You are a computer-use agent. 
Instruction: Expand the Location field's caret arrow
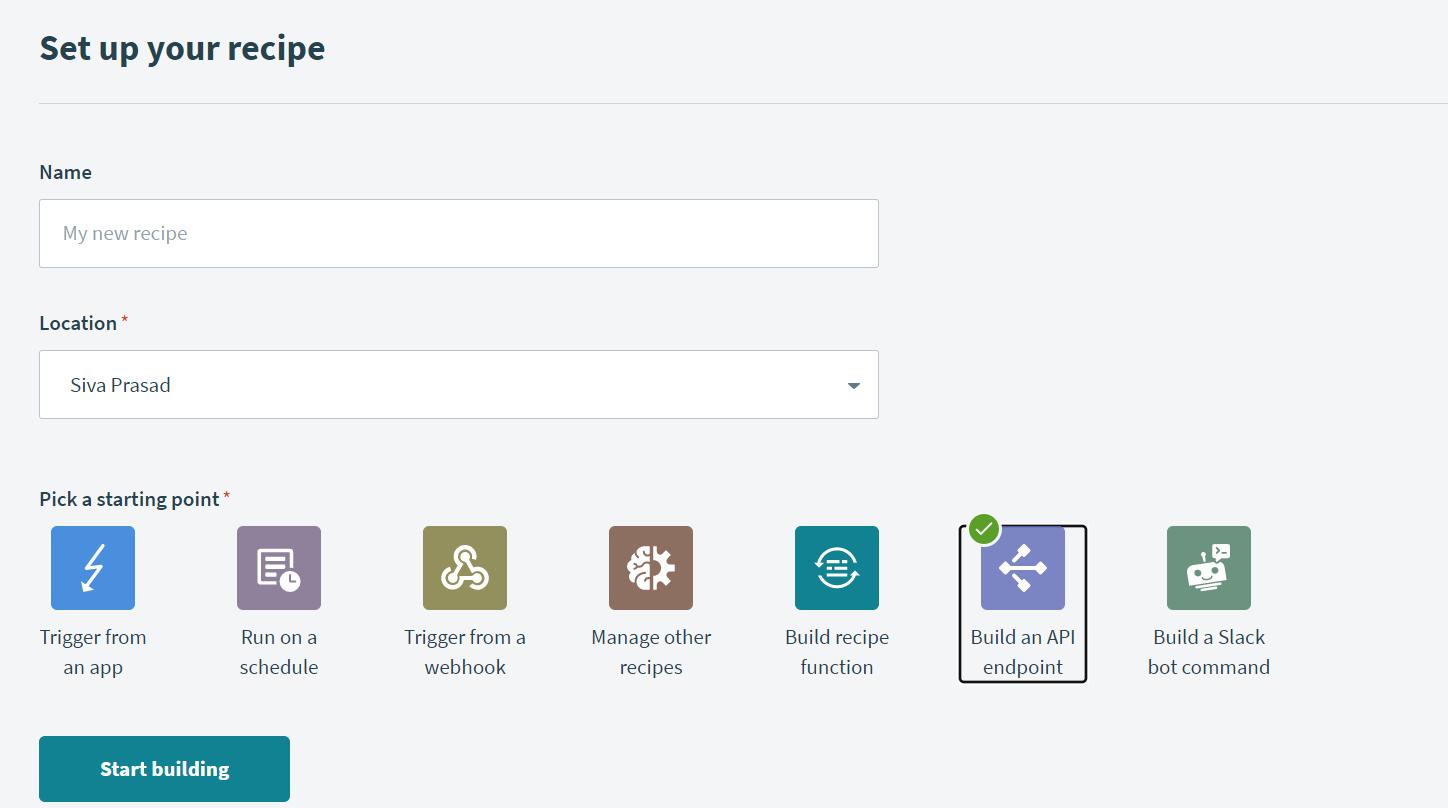[x=853, y=386]
